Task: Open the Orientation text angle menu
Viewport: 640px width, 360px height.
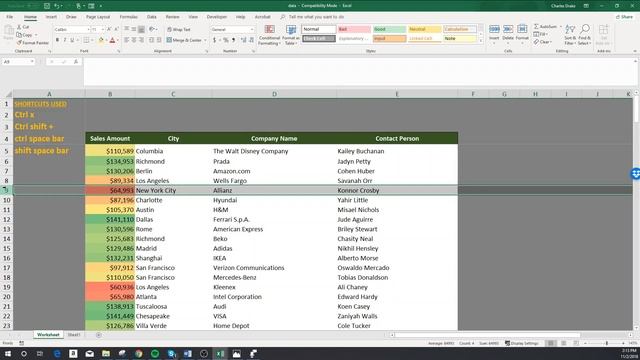Action: [153, 29]
